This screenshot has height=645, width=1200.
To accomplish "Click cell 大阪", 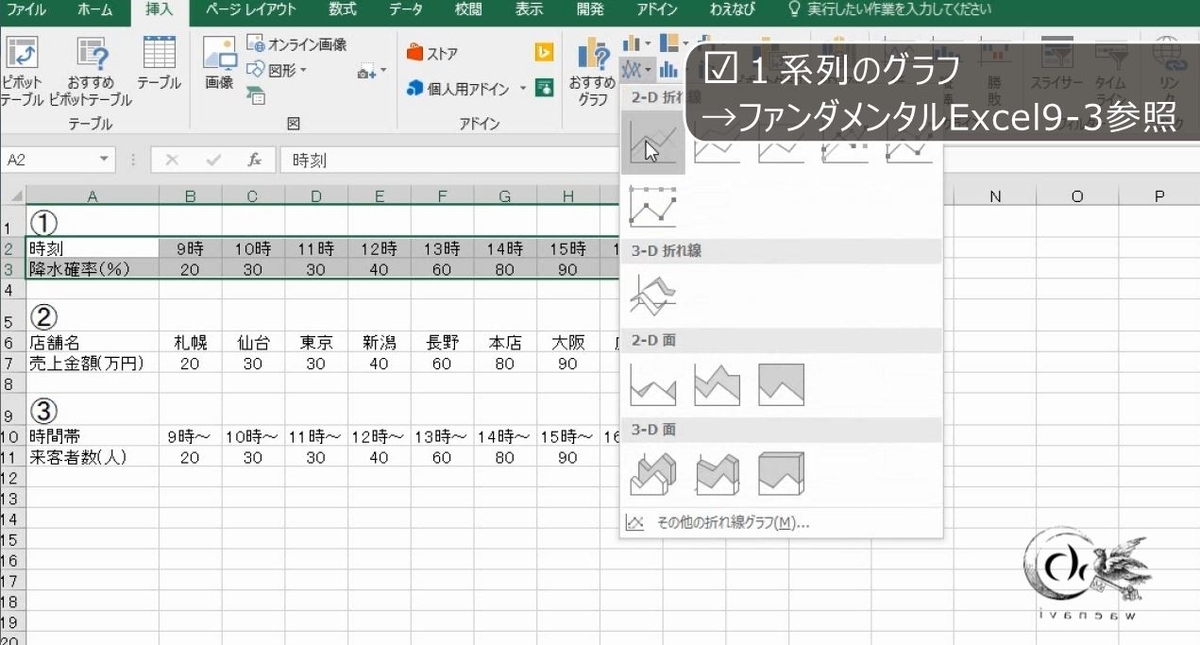I will pyautogui.click(x=568, y=342).
